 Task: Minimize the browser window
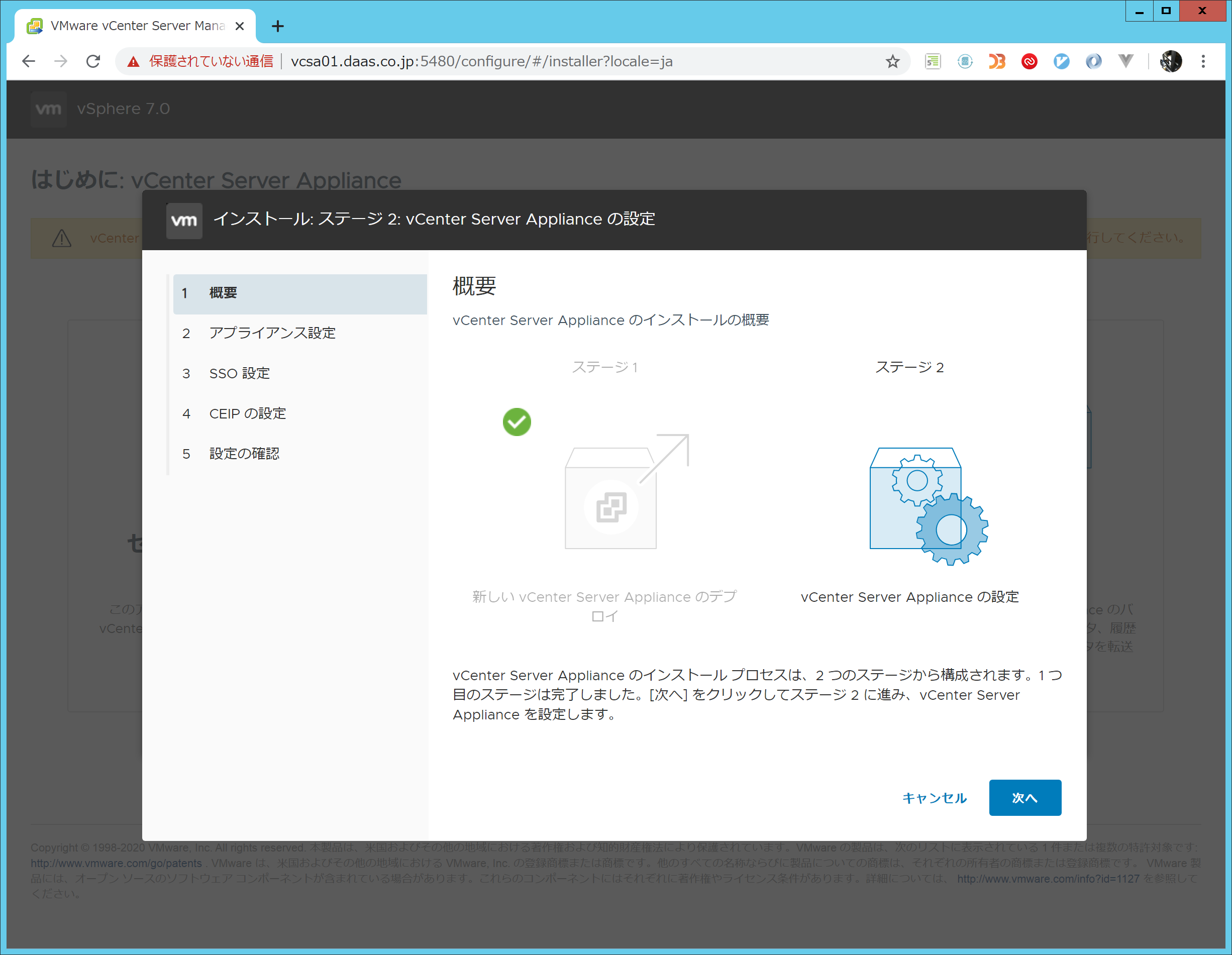(x=1139, y=11)
